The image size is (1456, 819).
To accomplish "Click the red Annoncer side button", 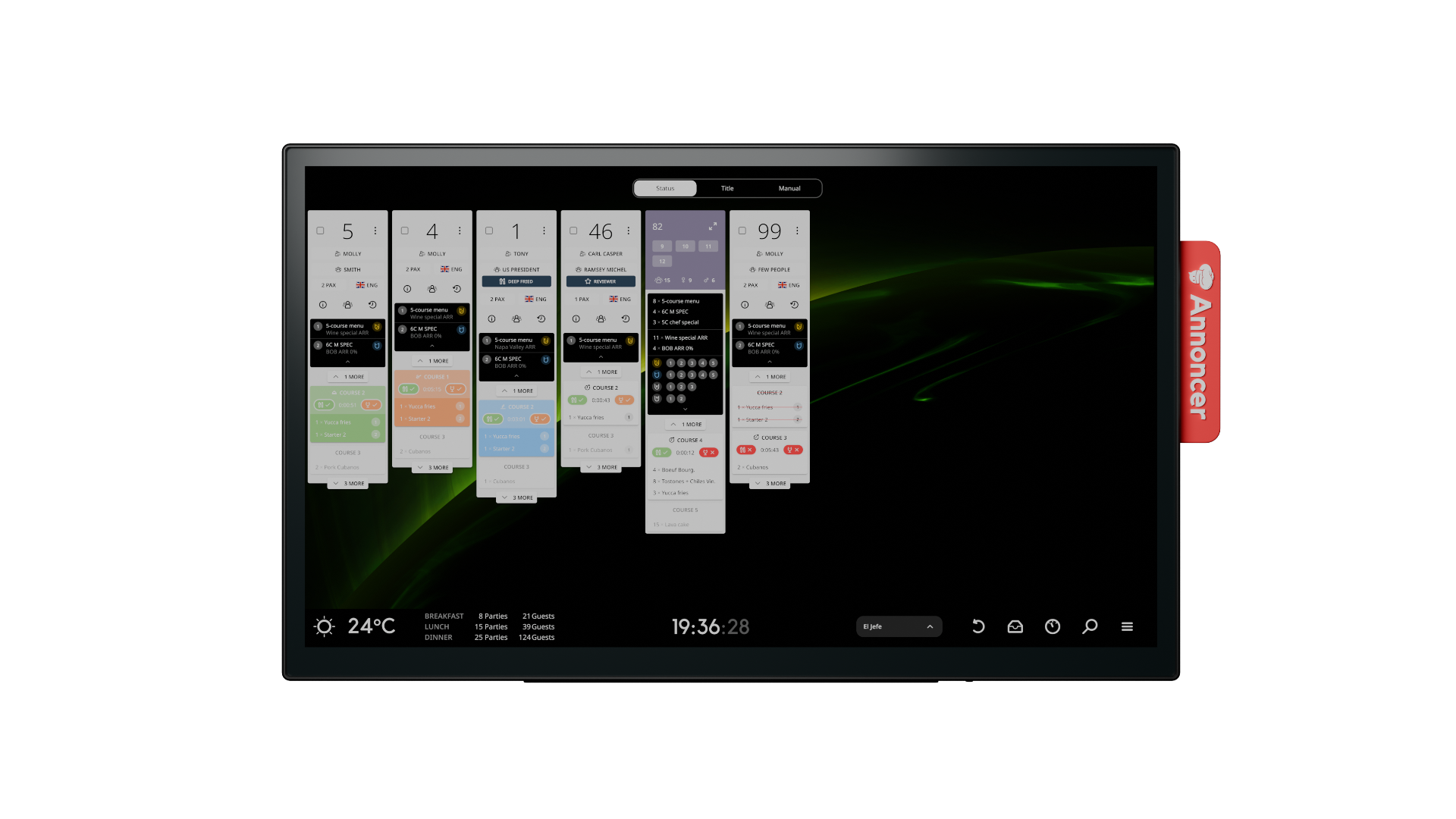I will pos(1200,341).
